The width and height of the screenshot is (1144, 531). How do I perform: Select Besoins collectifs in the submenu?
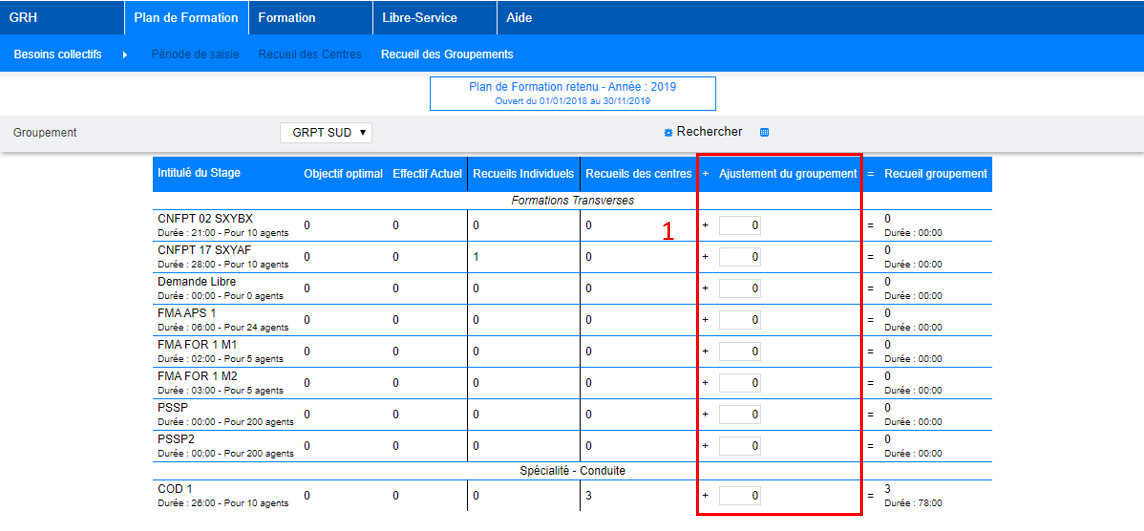[x=58, y=54]
